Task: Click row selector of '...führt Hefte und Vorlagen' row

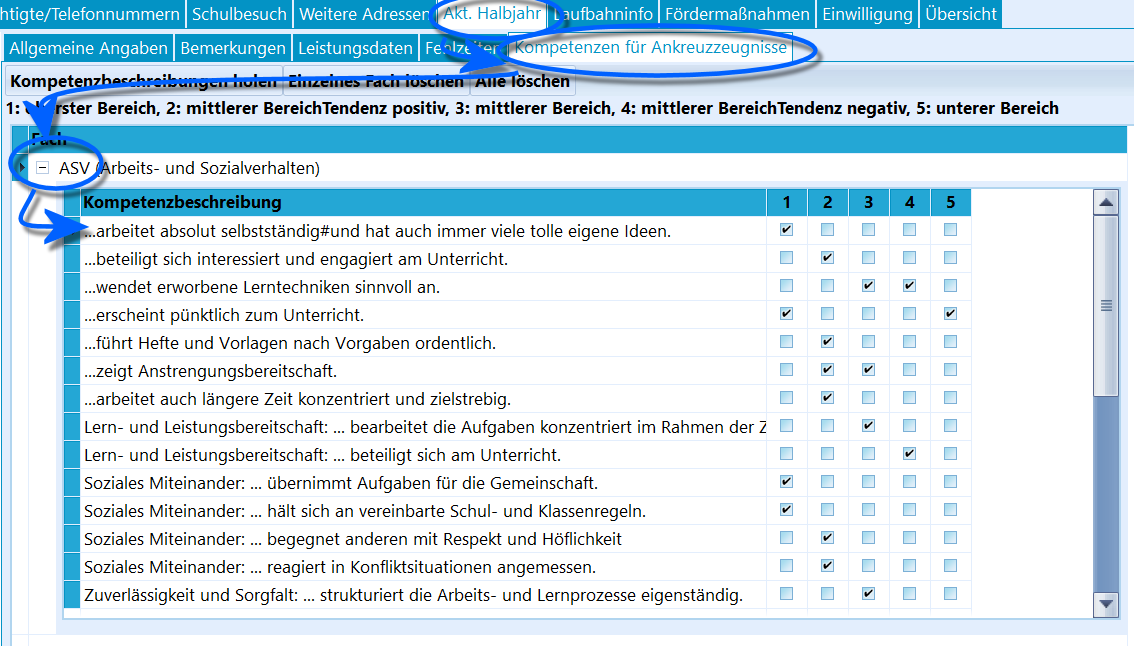Action: tap(72, 343)
